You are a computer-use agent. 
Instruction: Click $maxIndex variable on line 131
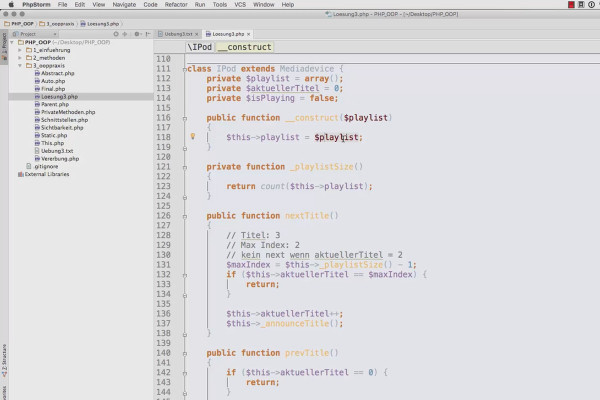click(248, 265)
